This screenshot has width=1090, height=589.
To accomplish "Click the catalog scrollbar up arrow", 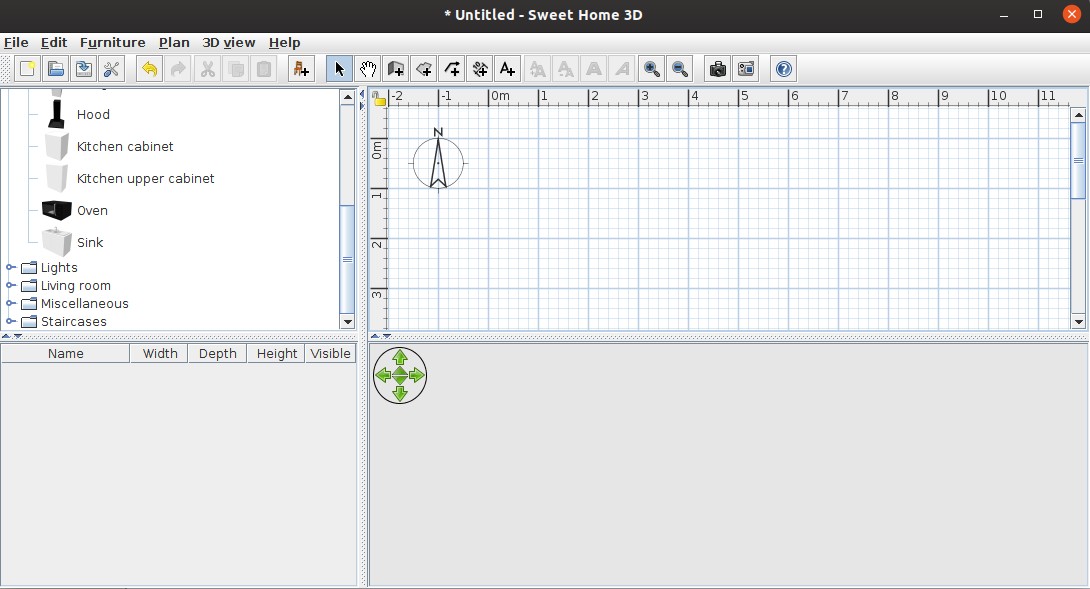I will tap(348, 97).
